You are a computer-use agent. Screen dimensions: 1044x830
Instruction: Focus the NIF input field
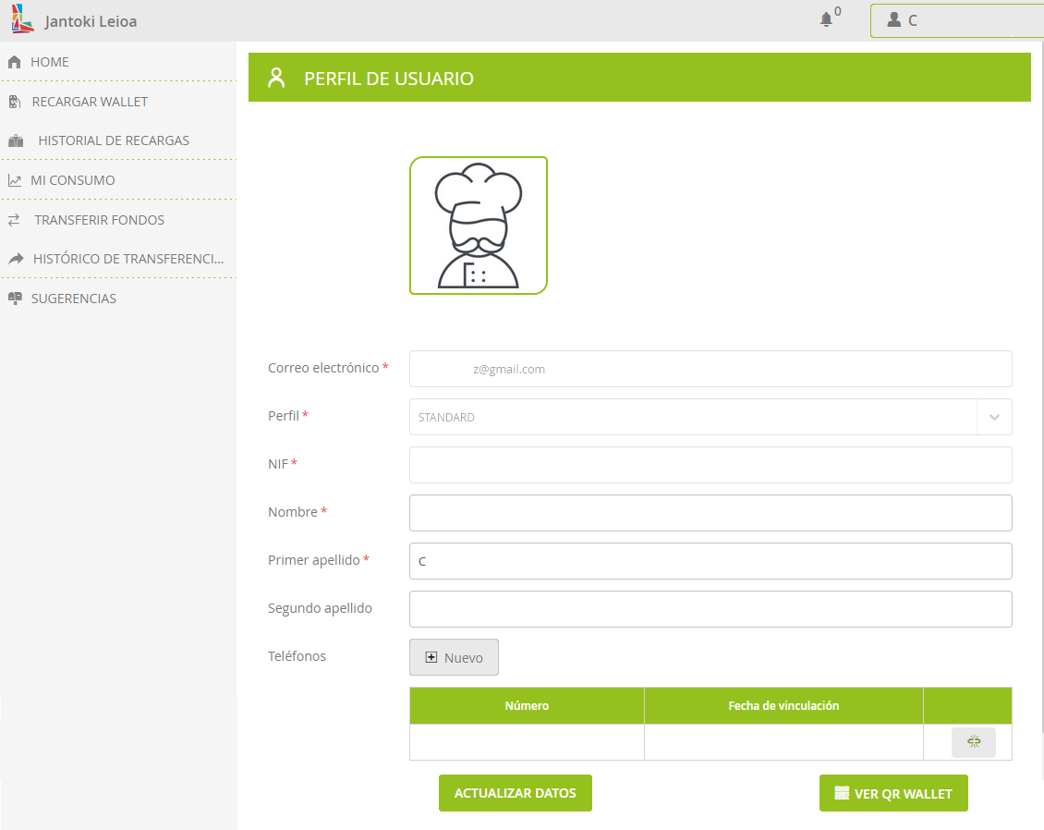tap(710, 465)
